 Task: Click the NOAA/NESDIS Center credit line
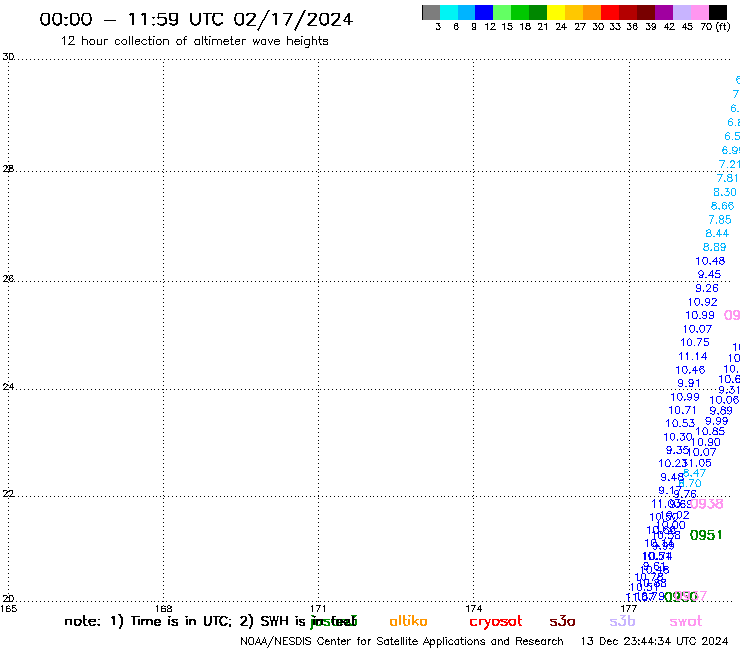402,641
